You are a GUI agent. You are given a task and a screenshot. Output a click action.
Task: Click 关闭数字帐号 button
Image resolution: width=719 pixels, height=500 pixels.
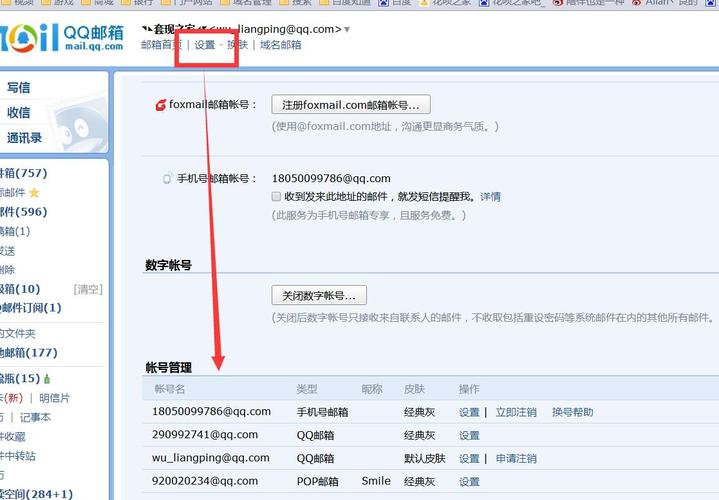[319, 295]
